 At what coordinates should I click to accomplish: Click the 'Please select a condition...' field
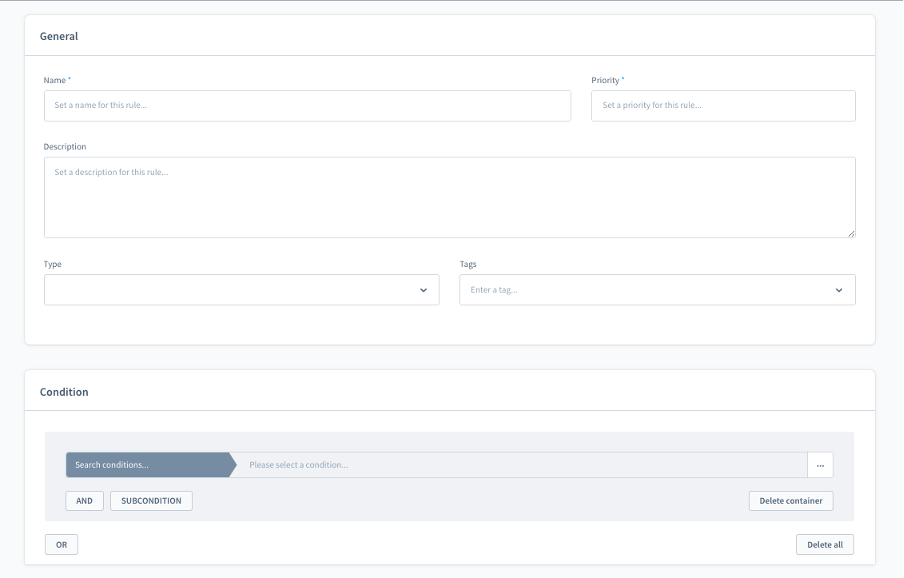tap(522, 465)
